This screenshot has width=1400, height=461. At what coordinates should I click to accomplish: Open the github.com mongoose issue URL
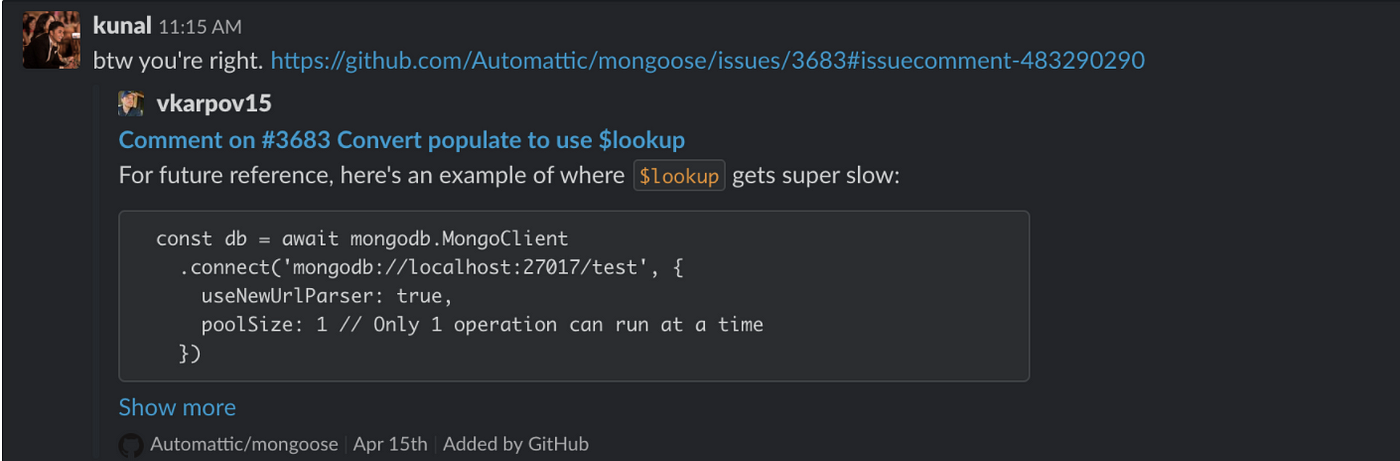coord(707,61)
